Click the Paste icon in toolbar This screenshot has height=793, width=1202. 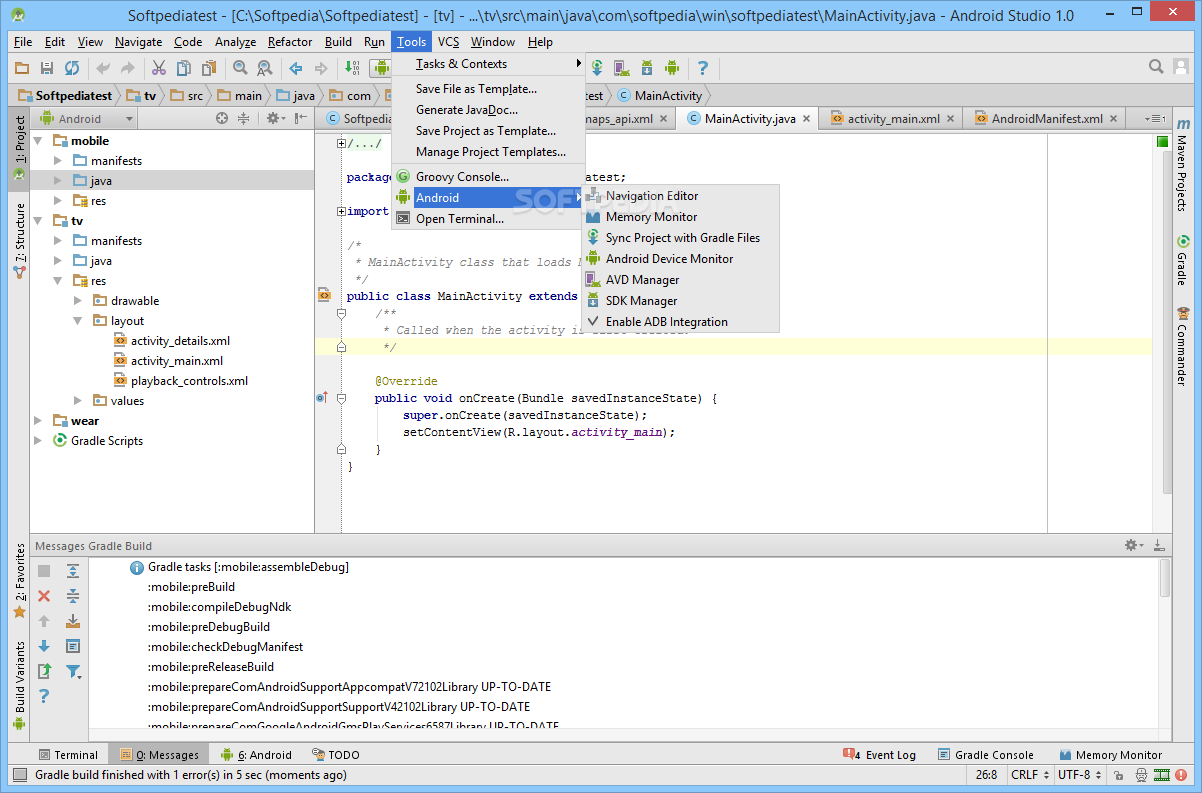[209, 68]
